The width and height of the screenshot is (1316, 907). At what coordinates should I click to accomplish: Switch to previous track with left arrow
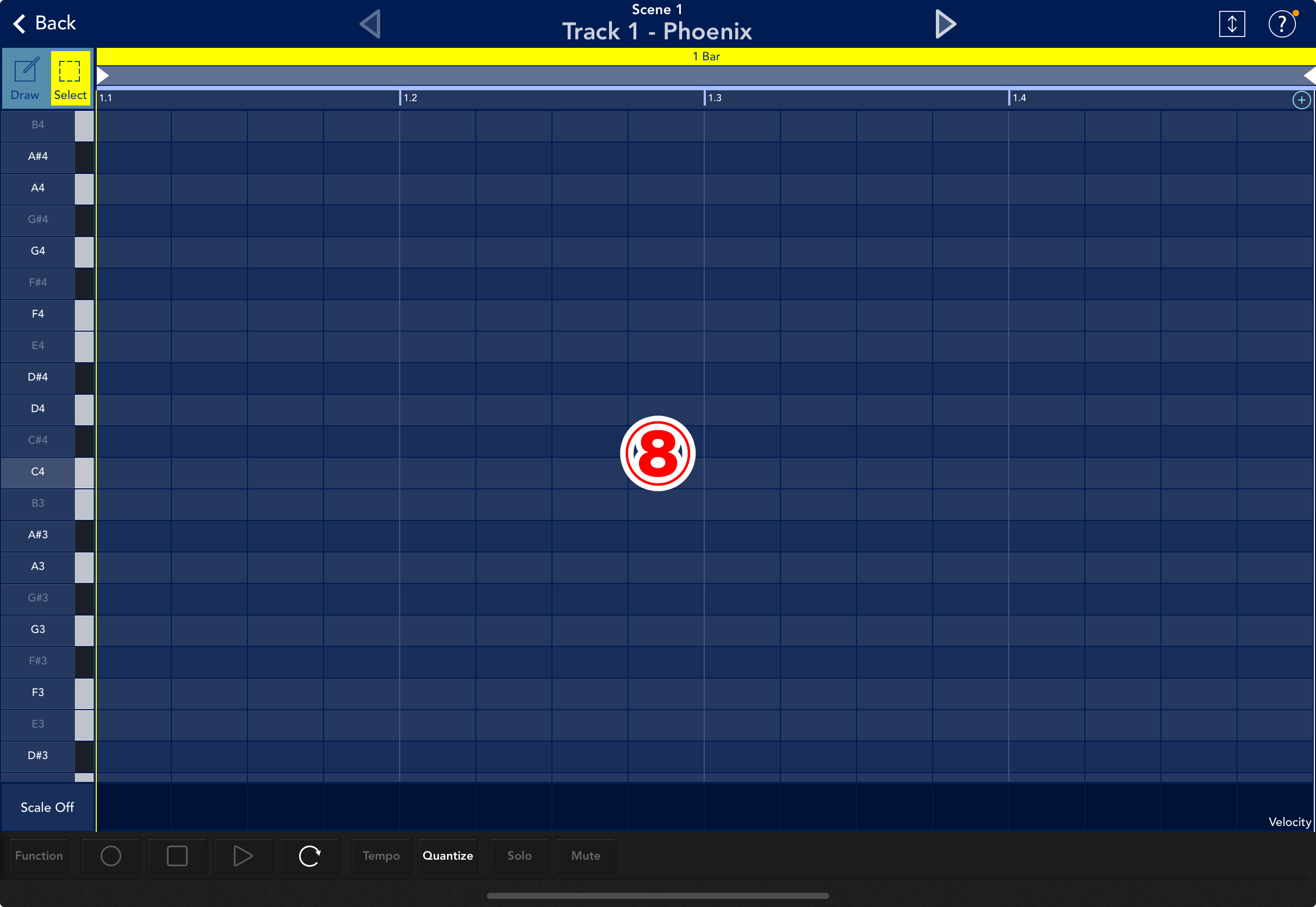coord(370,24)
